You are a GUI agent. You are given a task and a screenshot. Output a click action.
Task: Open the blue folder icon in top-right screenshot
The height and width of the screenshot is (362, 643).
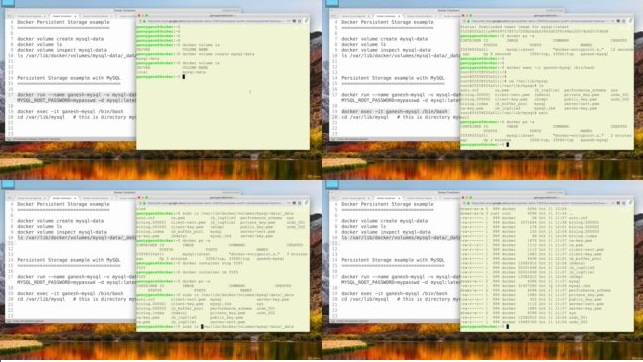tap(332, 3)
